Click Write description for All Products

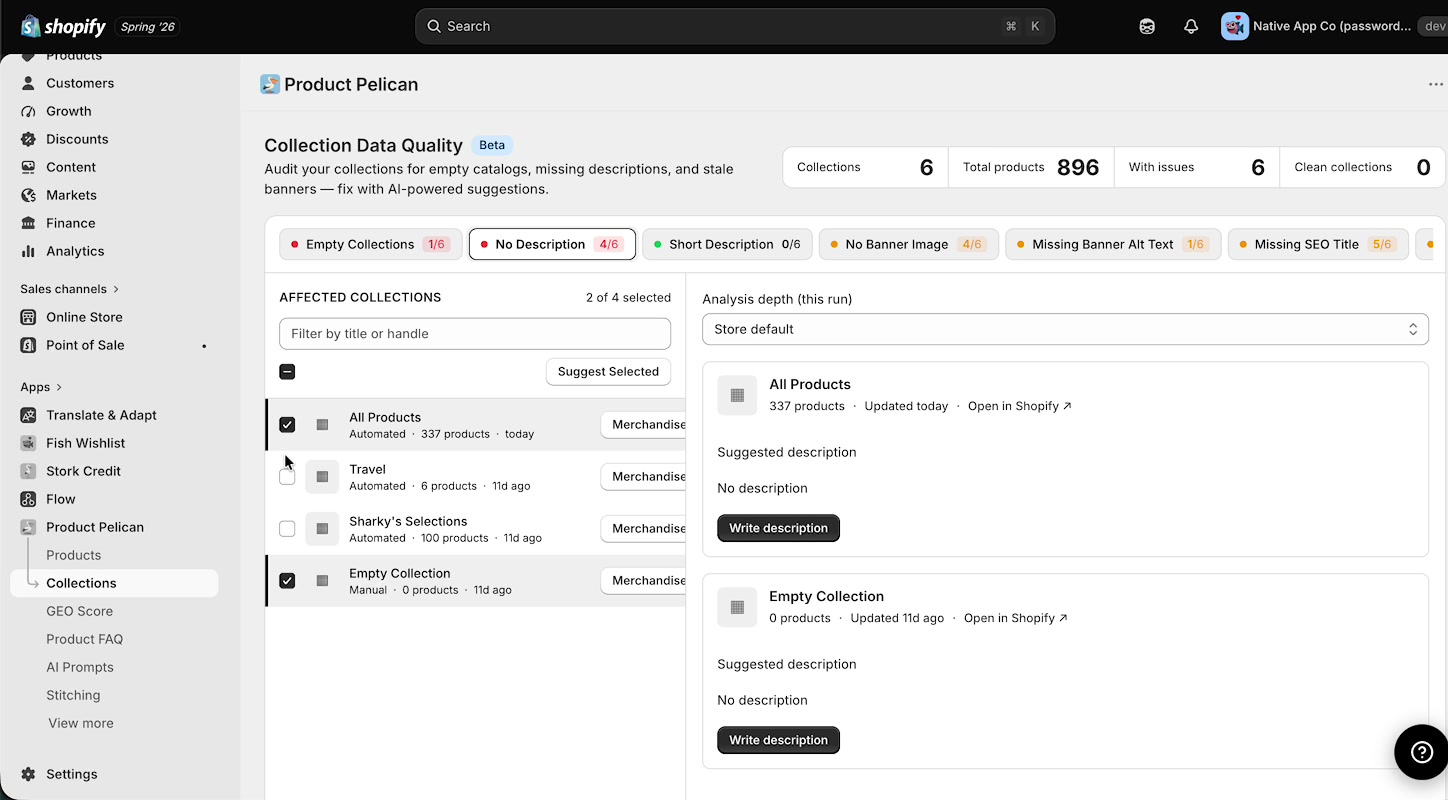[778, 528]
